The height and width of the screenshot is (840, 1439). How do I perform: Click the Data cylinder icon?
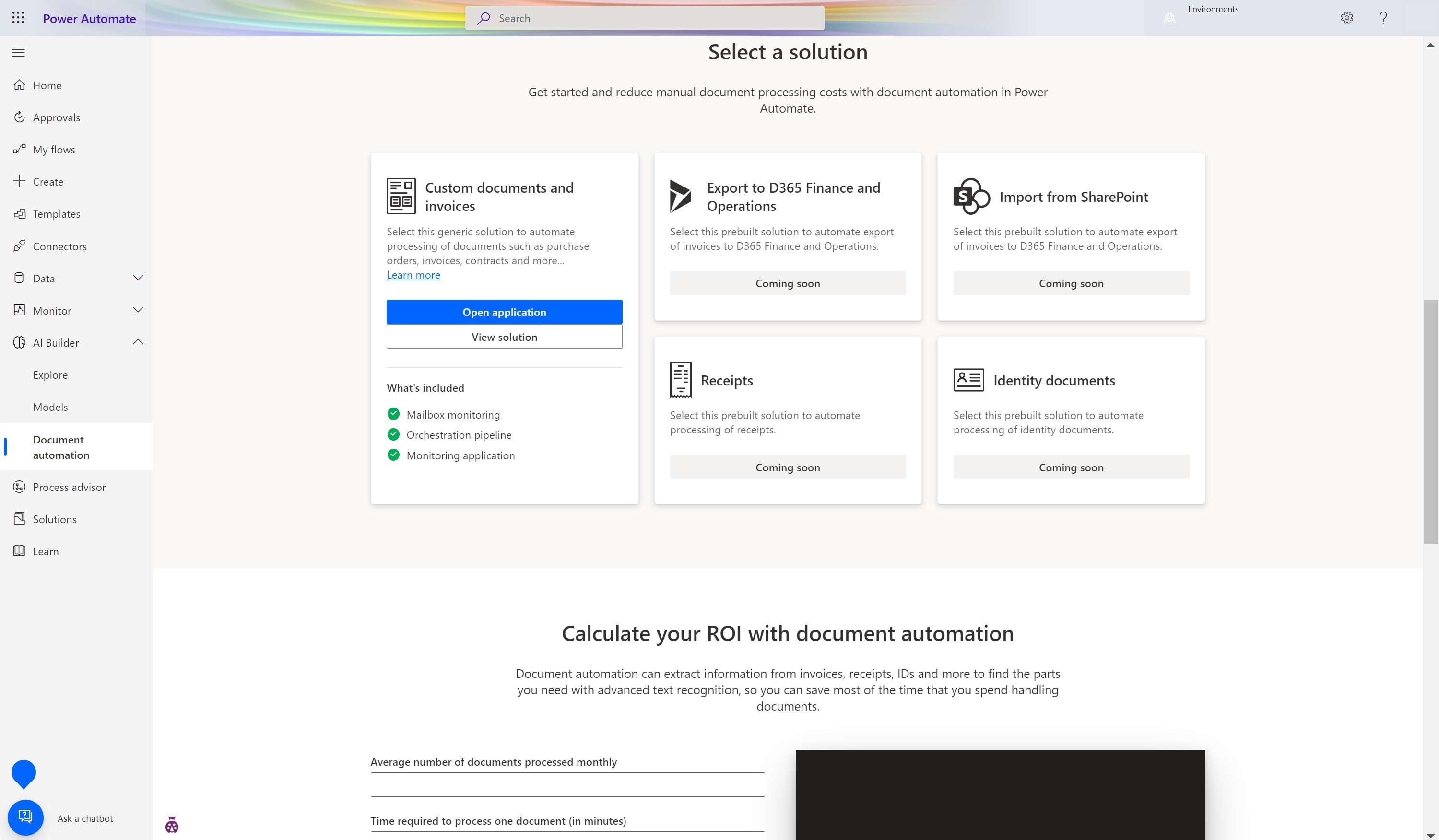(19, 278)
